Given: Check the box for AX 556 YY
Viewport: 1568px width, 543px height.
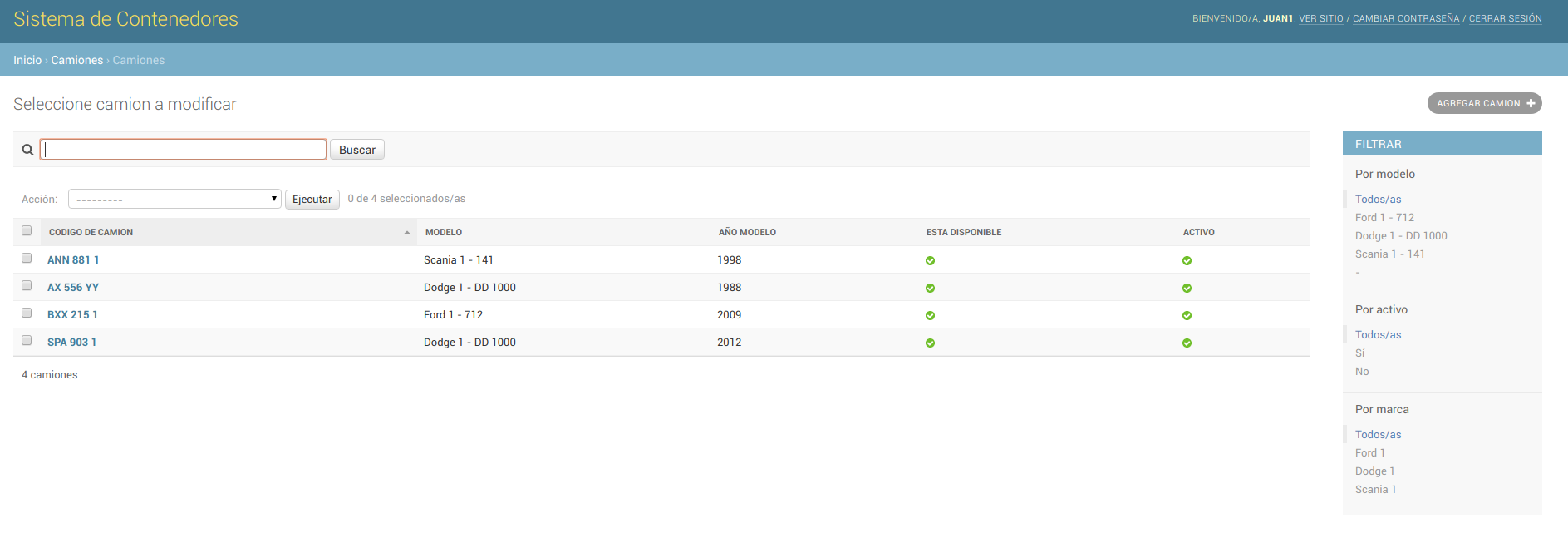Looking at the screenshot, I should [x=27, y=285].
